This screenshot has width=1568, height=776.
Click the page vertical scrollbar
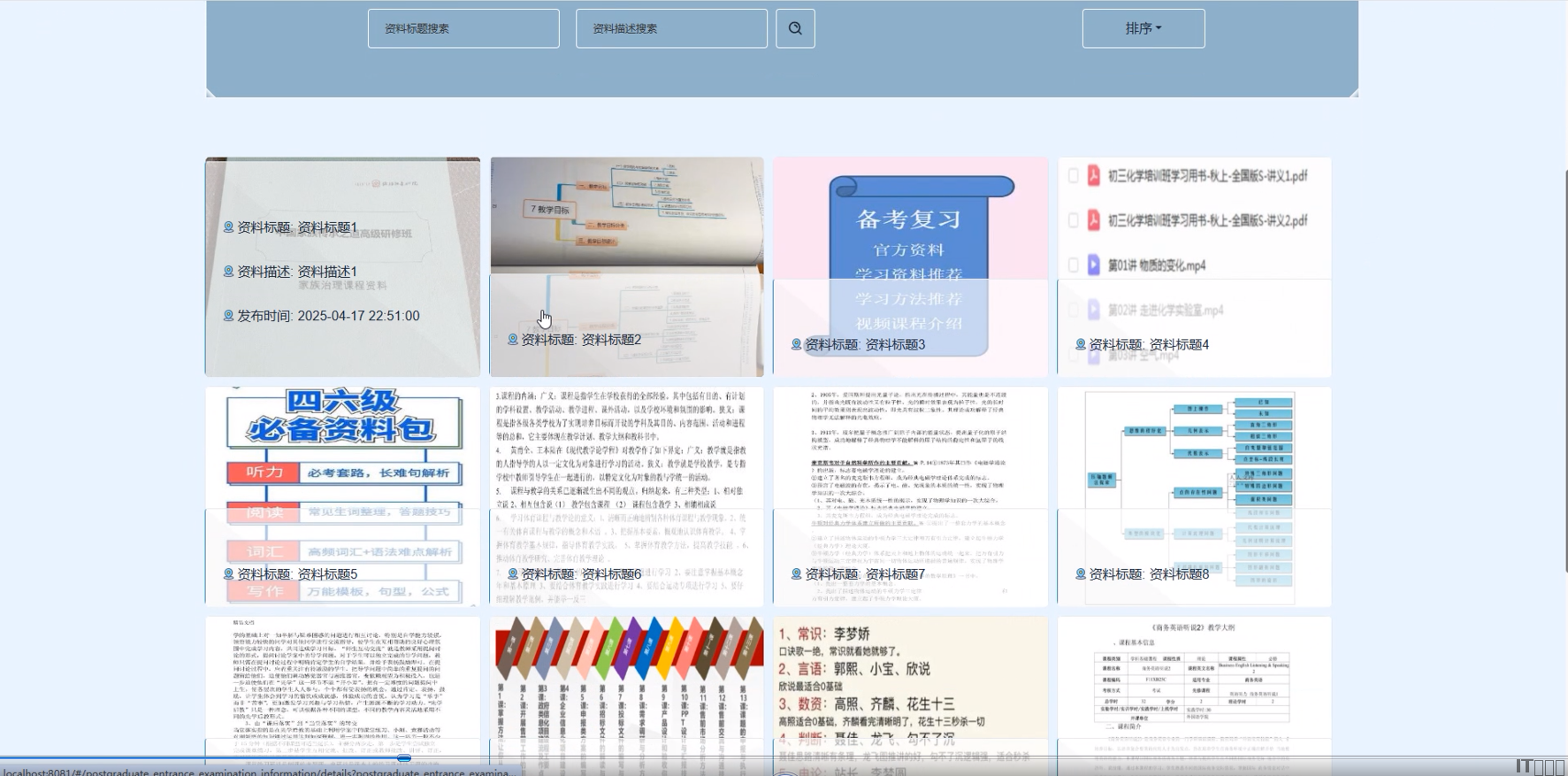pyautogui.click(x=1564, y=372)
